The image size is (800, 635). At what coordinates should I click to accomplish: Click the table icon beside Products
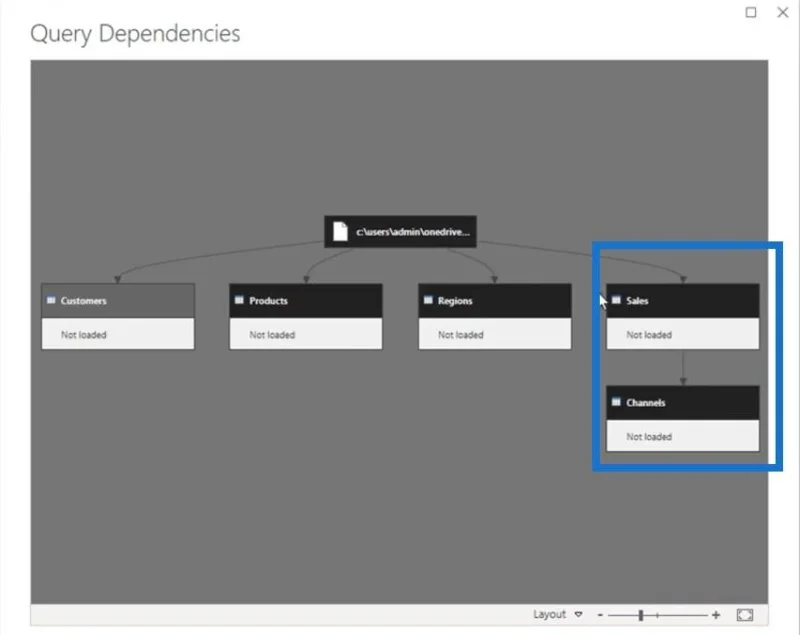click(x=239, y=300)
